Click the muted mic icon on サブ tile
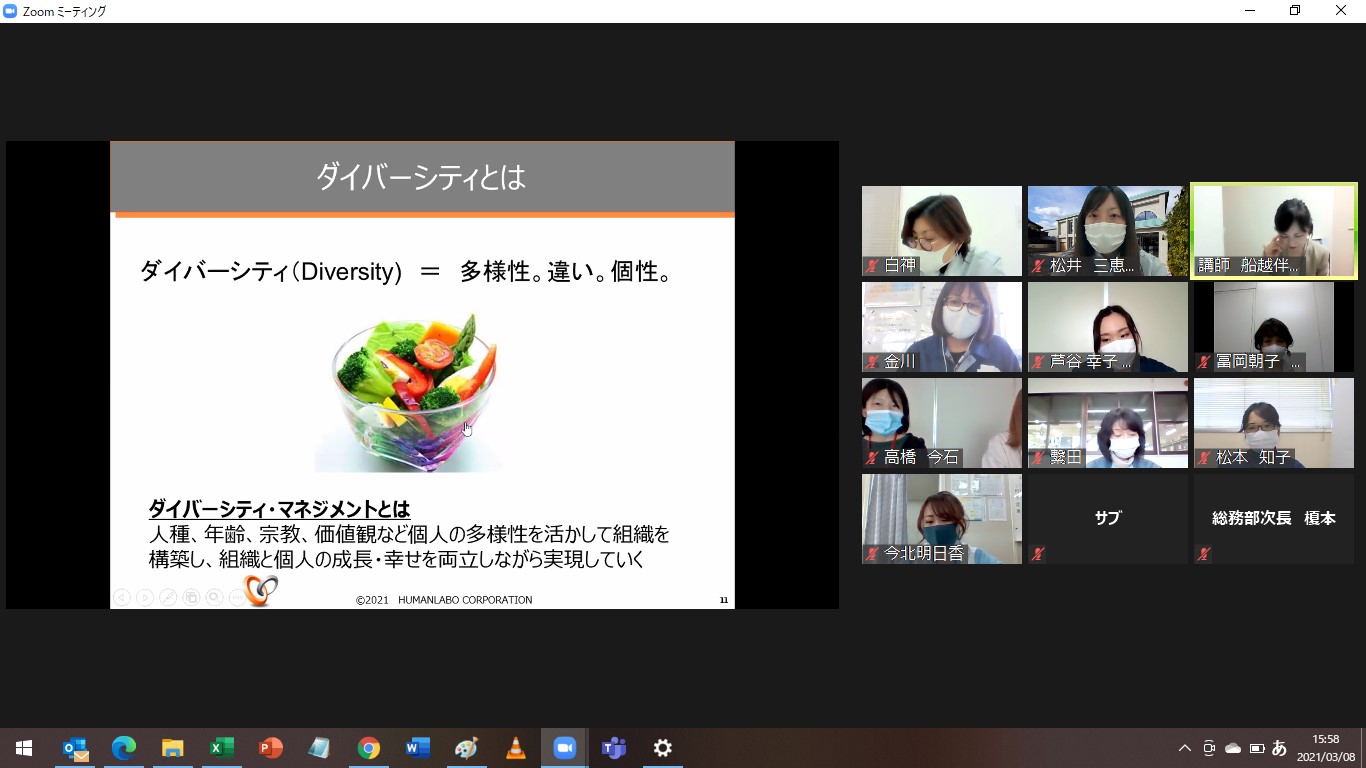Image resolution: width=1366 pixels, height=768 pixels. [x=1038, y=554]
